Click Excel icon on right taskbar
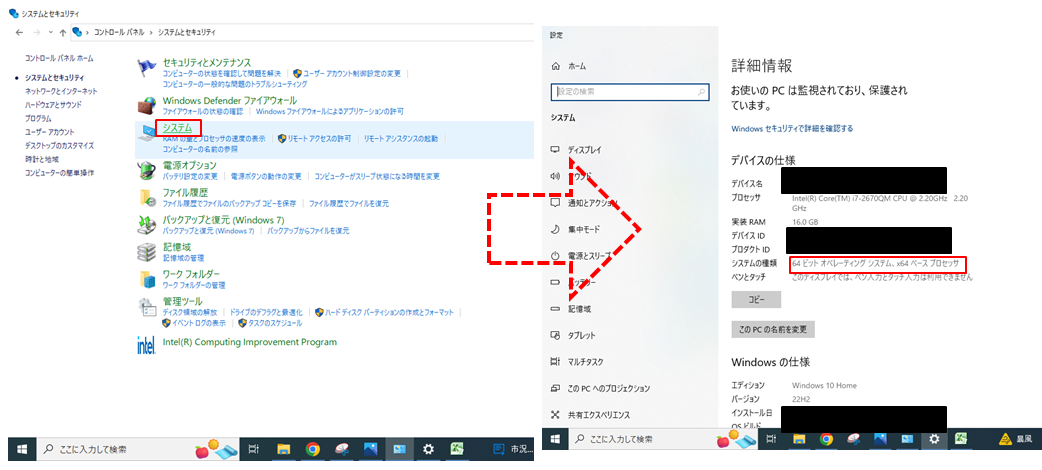Image resolution: width=1042 pixels, height=470 pixels. (x=960, y=439)
